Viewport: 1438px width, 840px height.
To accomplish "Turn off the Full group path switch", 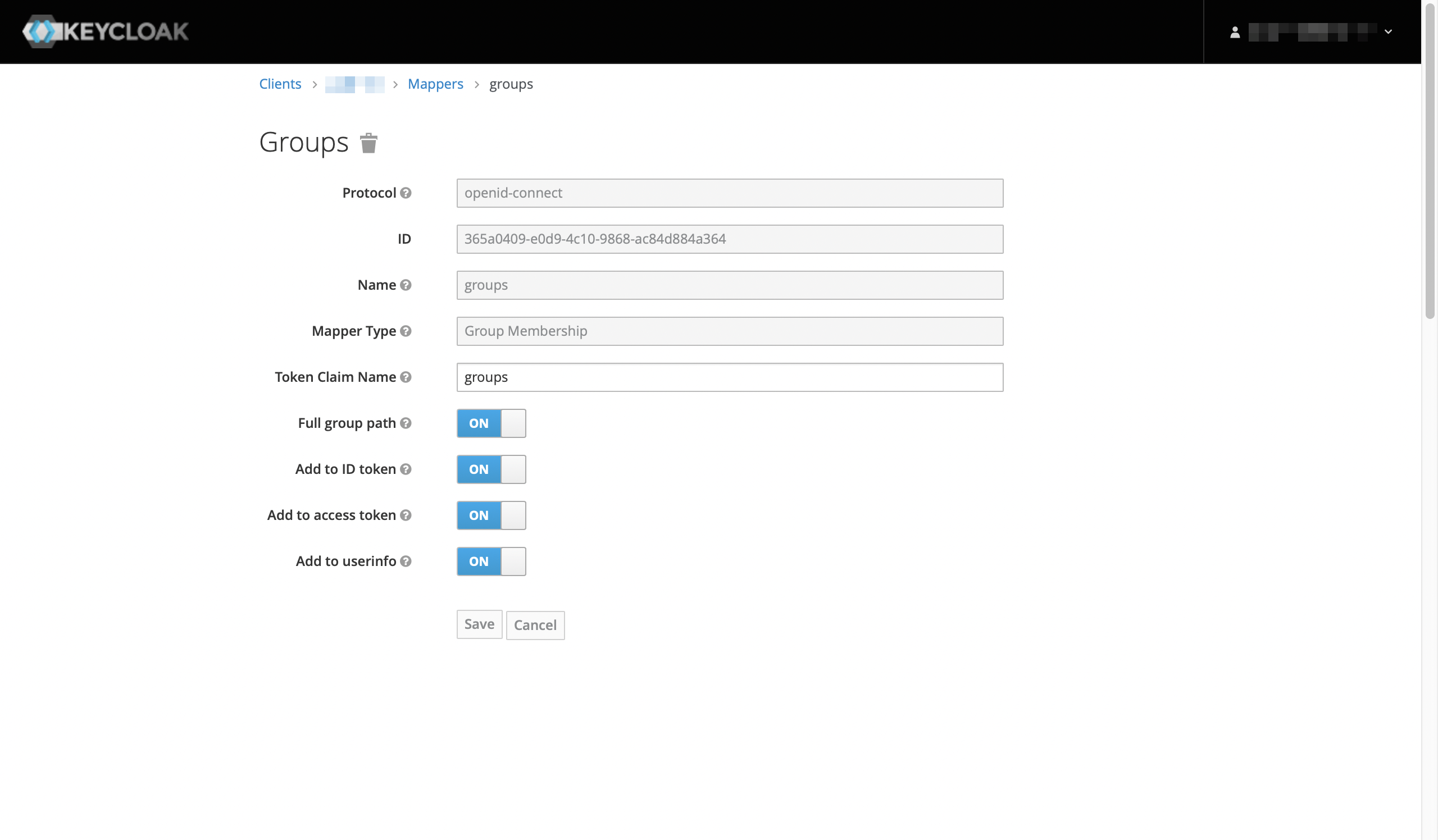I will coord(491,423).
